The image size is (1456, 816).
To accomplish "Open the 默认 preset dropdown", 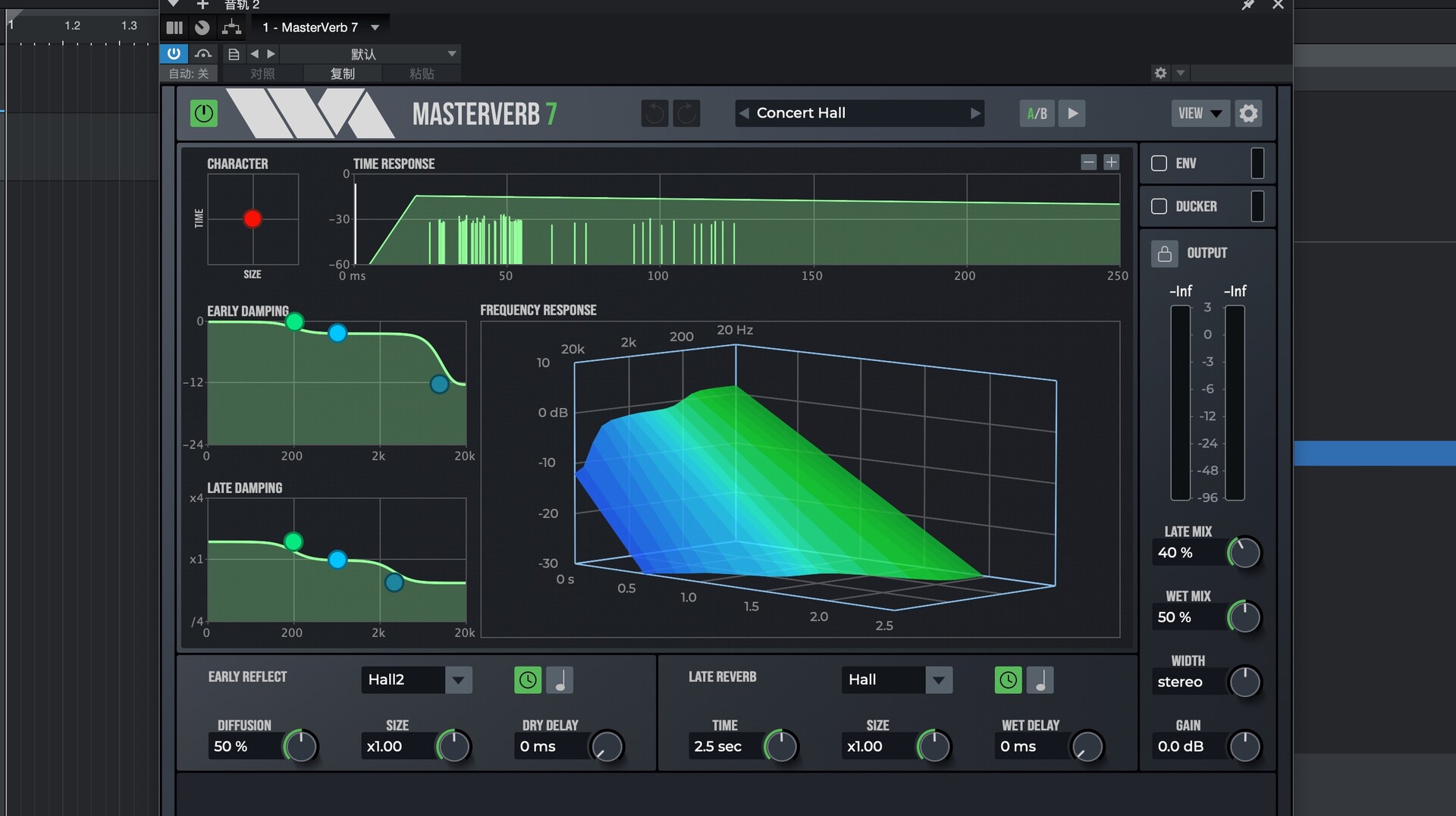I will [x=370, y=54].
